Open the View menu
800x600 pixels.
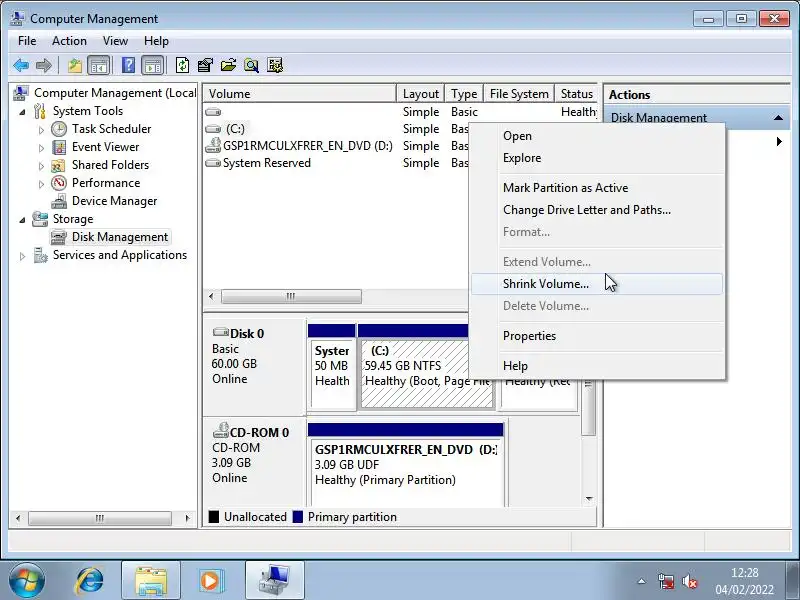click(115, 41)
